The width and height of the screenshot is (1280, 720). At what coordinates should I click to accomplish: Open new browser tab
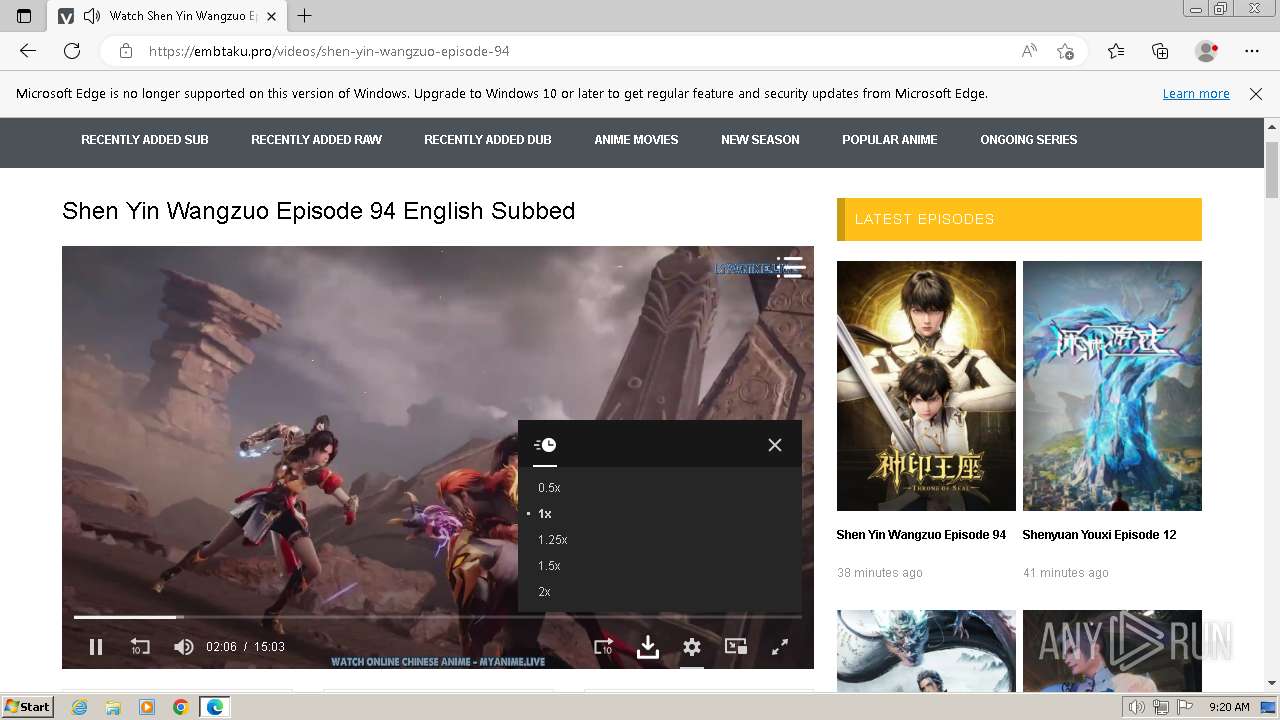pyautogui.click(x=305, y=16)
